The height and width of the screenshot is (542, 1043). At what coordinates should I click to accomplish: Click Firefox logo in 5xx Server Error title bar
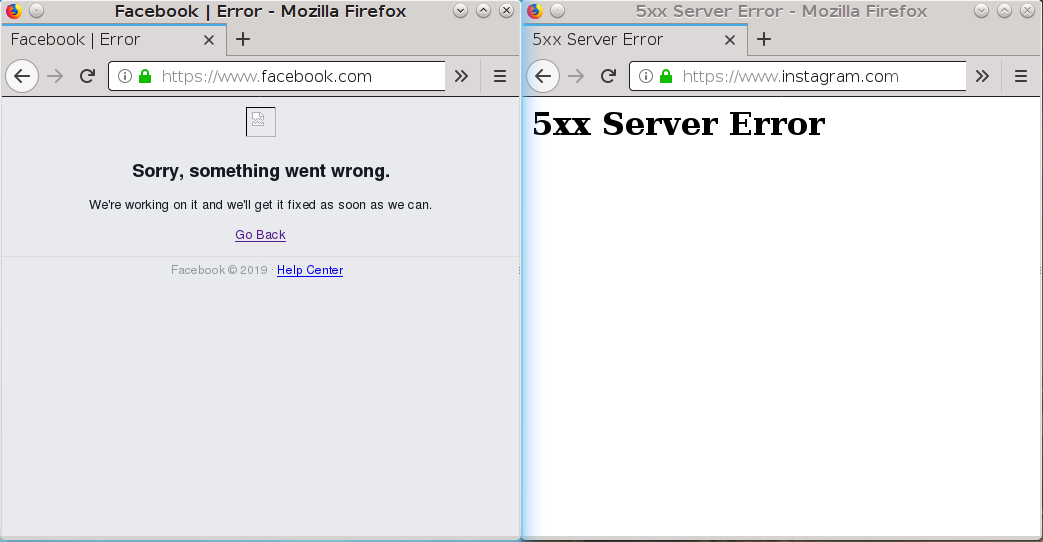coord(535,11)
